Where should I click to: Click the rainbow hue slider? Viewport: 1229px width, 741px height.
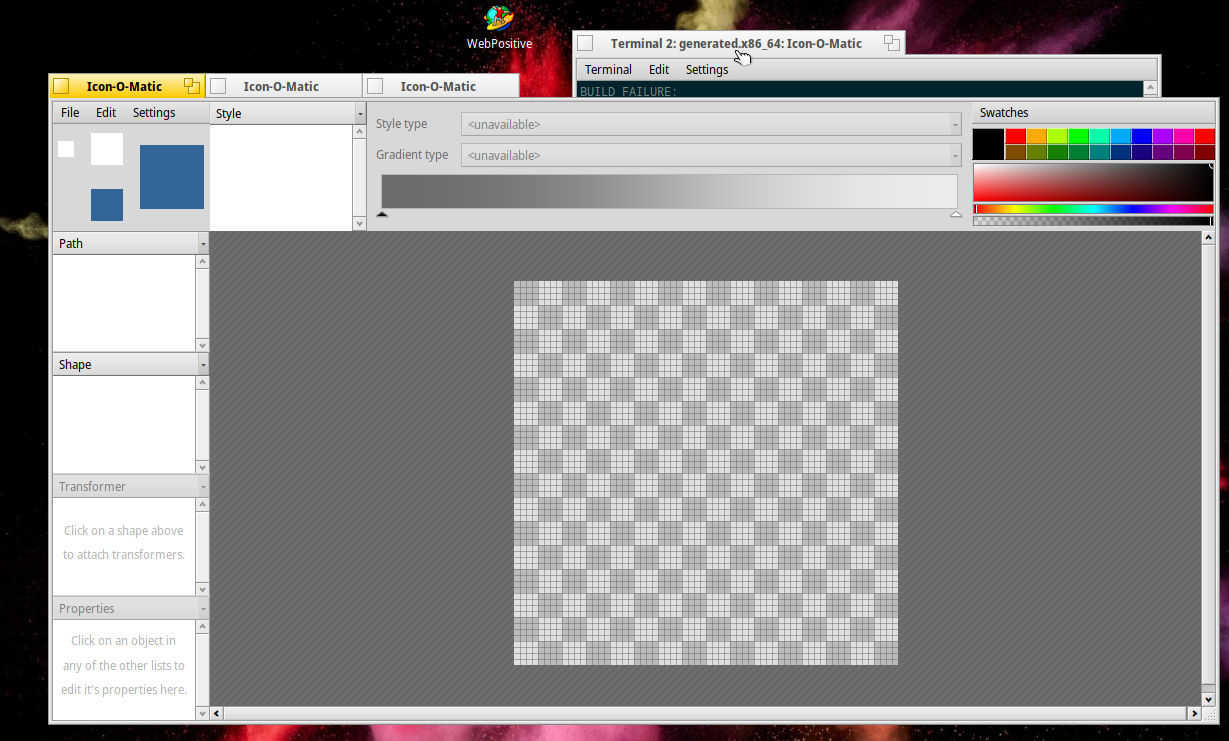1093,209
